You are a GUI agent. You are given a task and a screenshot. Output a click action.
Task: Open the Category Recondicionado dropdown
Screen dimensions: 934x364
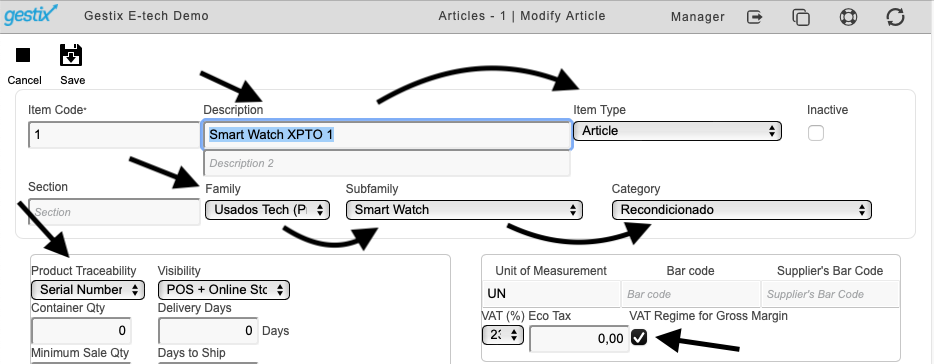tap(742, 210)
